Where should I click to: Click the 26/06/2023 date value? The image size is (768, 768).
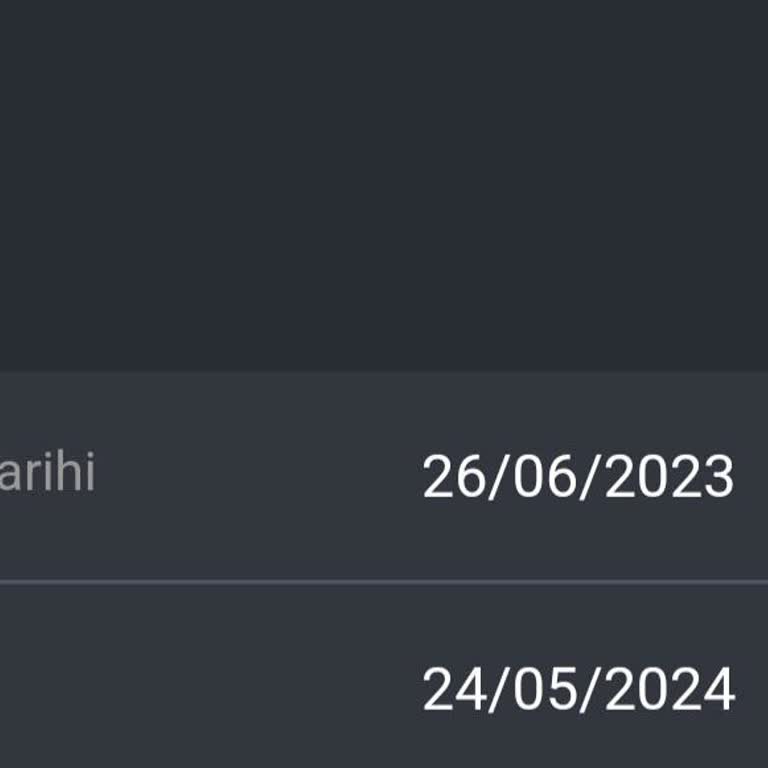click(578, 477)
